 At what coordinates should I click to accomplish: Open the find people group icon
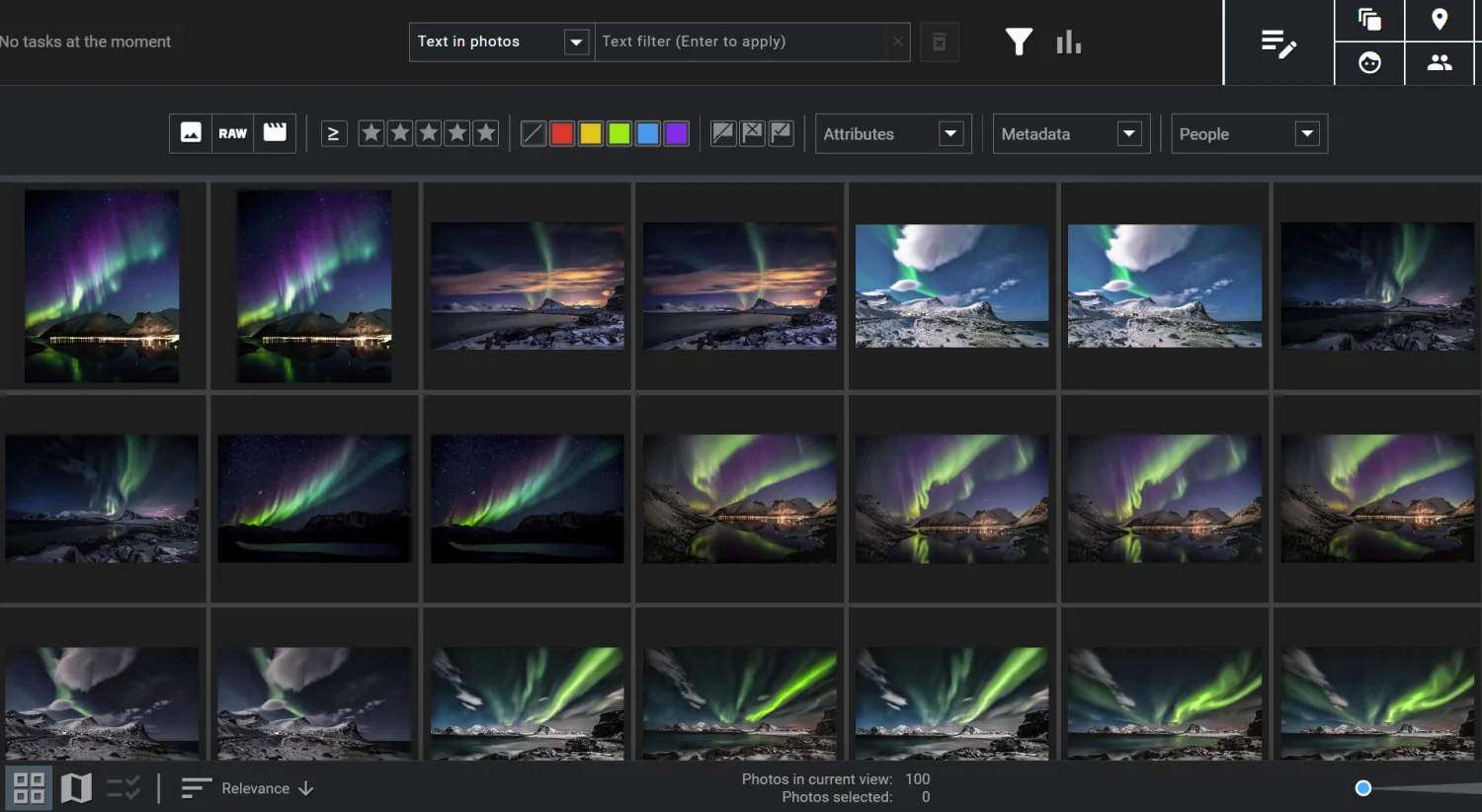(1440, 63)
